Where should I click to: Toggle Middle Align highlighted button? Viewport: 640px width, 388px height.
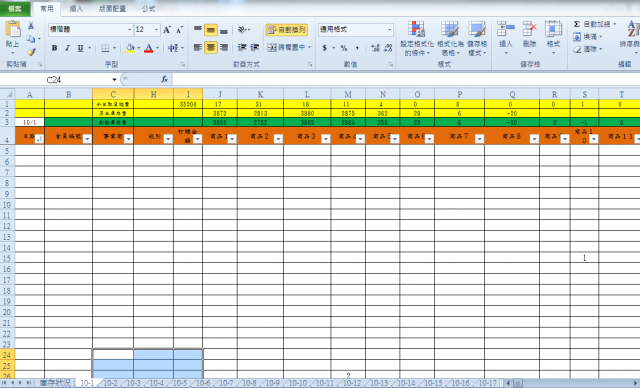[211, 29]
